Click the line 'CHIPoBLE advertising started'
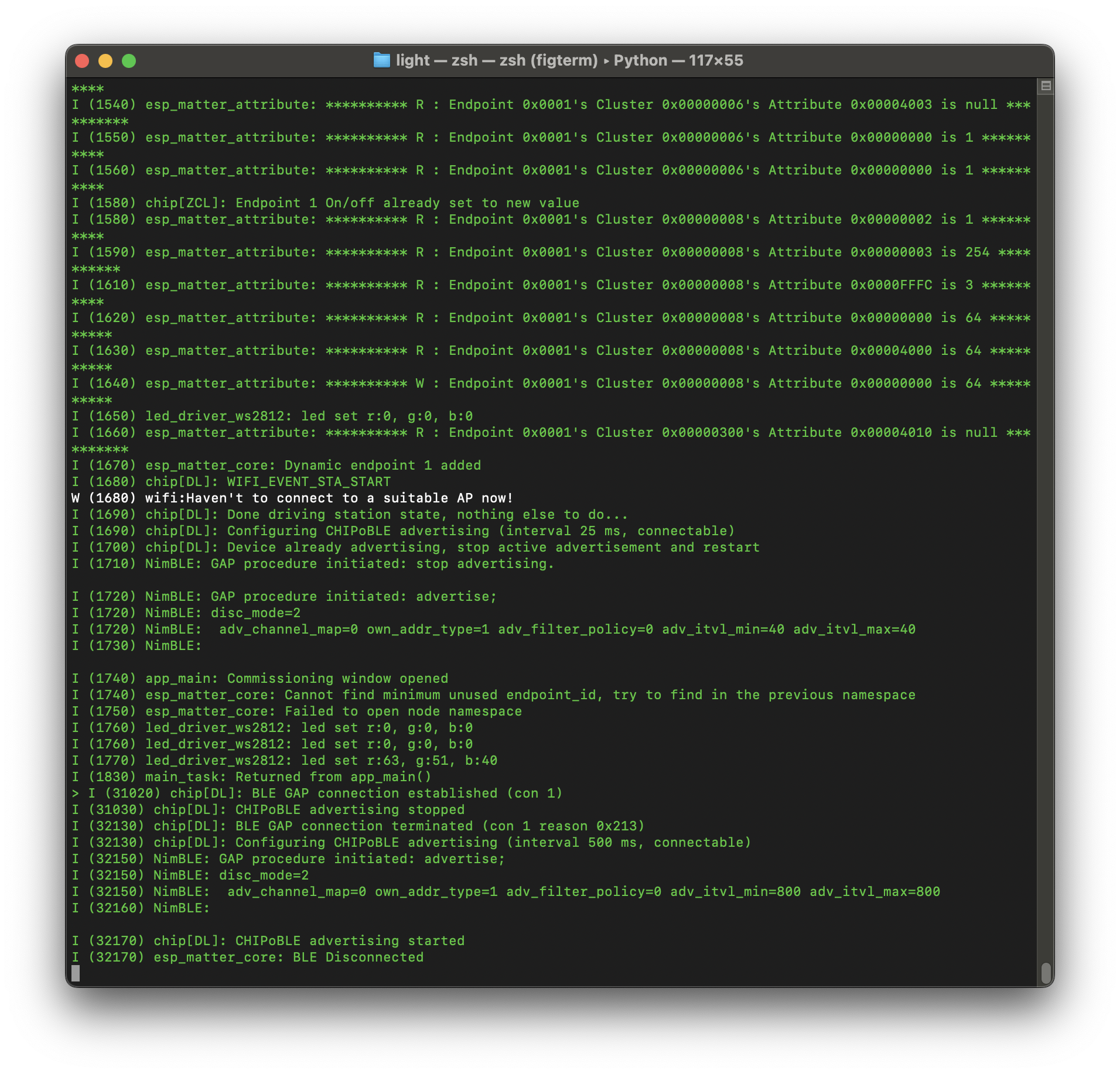Image resolution: width=1120 pixels, height=1074 pixels. [268, 940]
